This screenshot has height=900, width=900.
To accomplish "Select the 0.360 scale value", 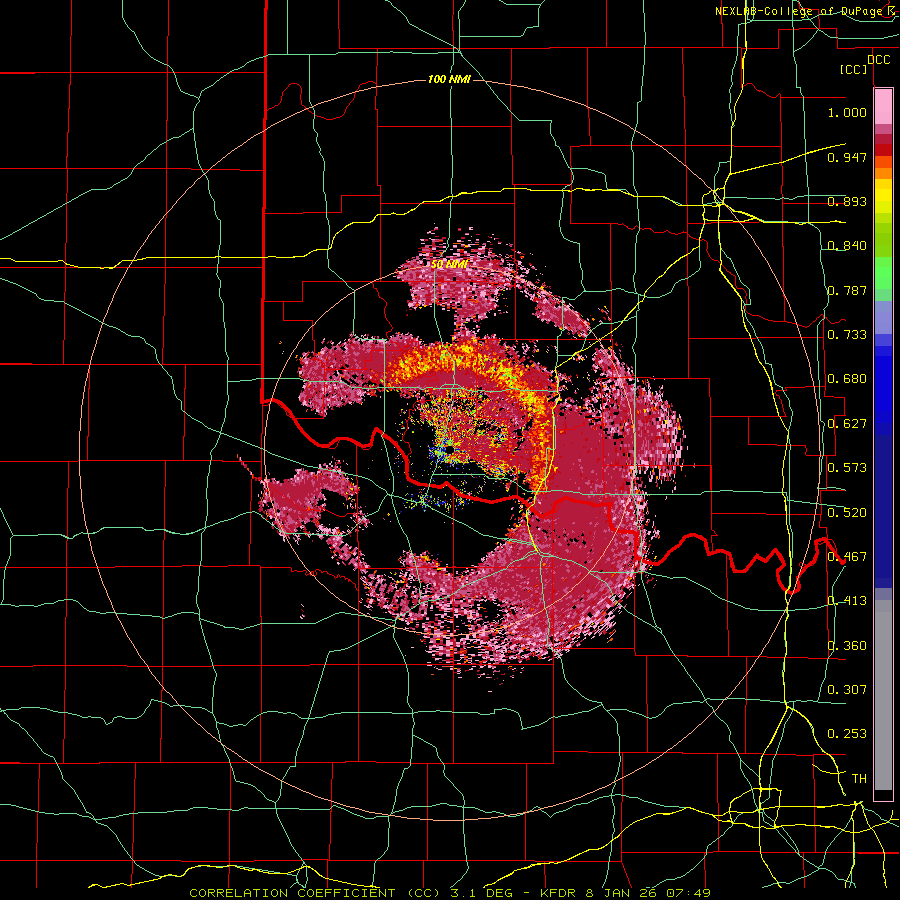I will pyautogui.click(x=847, y=646).
